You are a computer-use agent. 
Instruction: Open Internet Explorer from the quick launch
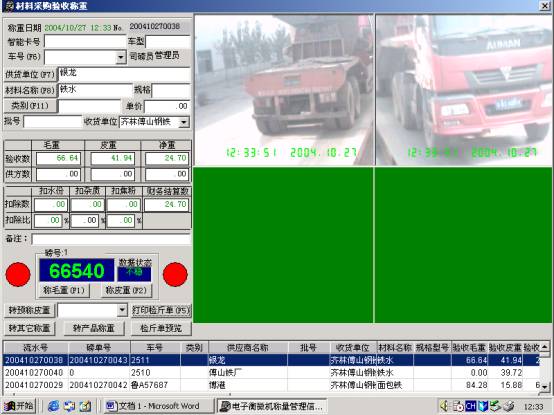coord(53,406)
